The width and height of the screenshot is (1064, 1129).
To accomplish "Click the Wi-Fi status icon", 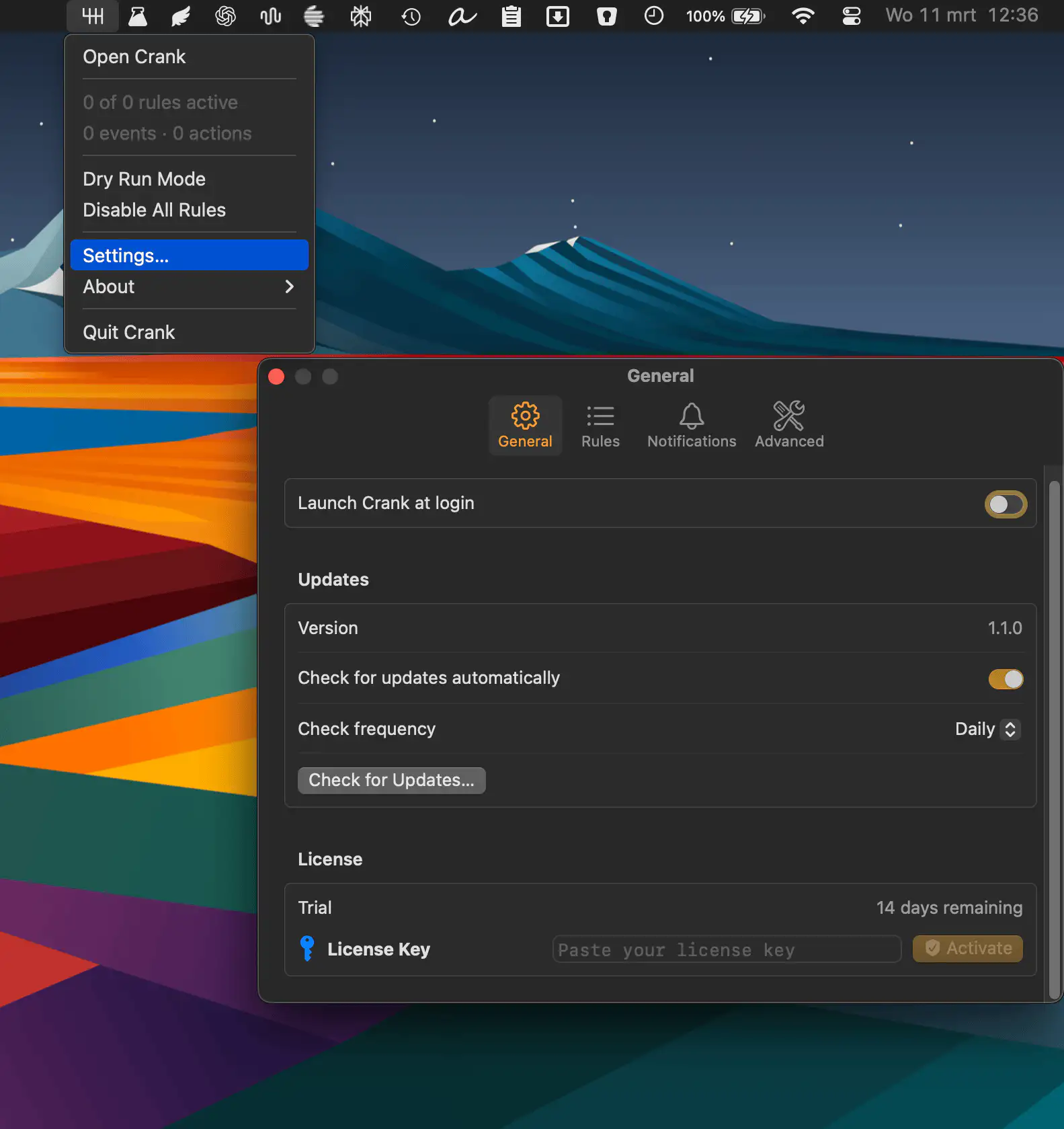I will click(x=803, y=16).
